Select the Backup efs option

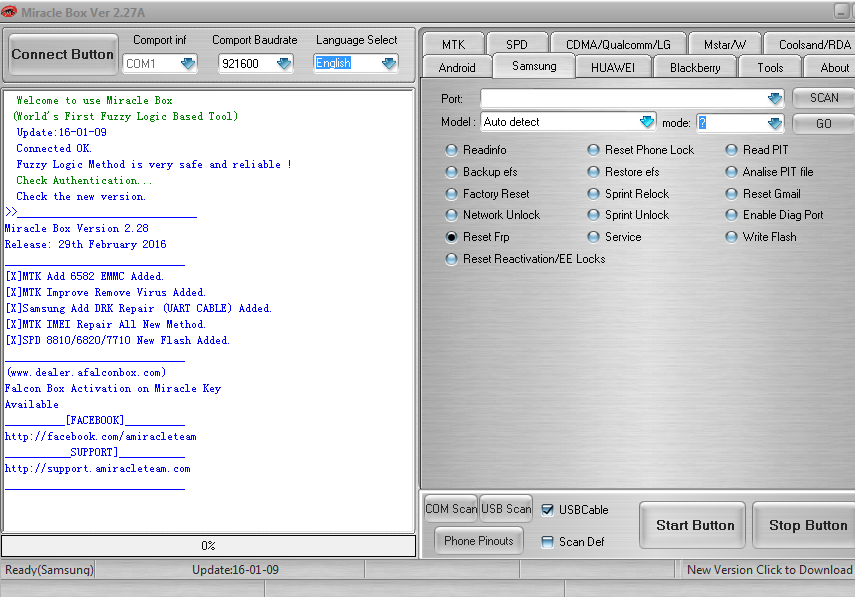(x=481, y=172)
